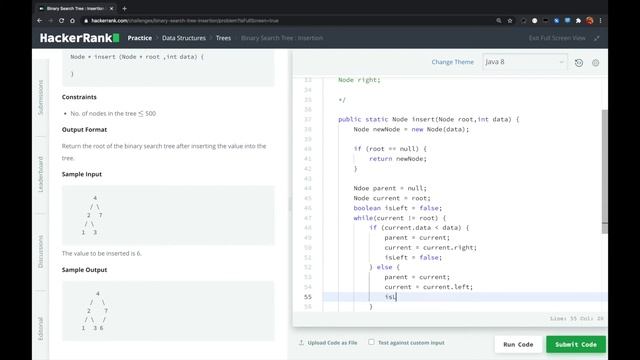This screenshot has width=640, height=360.
Task: Open editor settings gear icon
Action: (596, 62)
